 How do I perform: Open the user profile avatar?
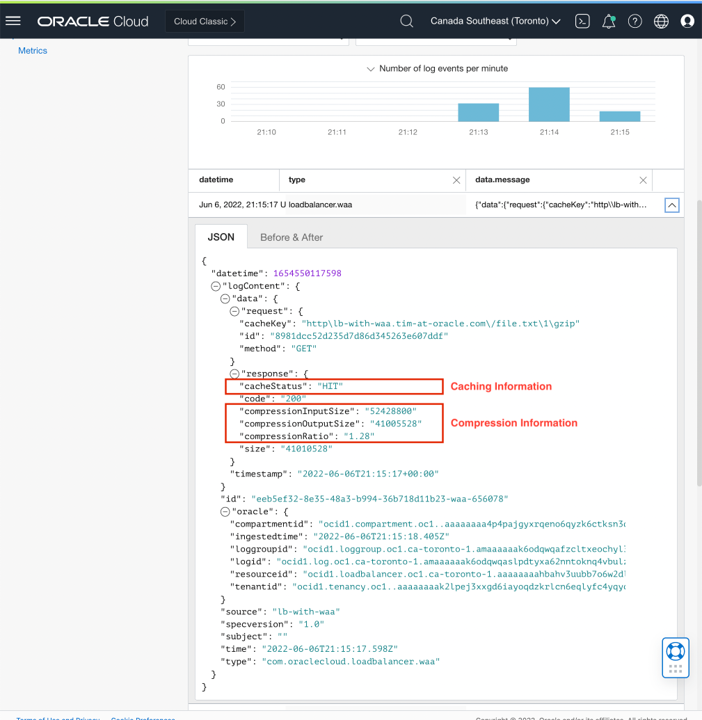687,21
